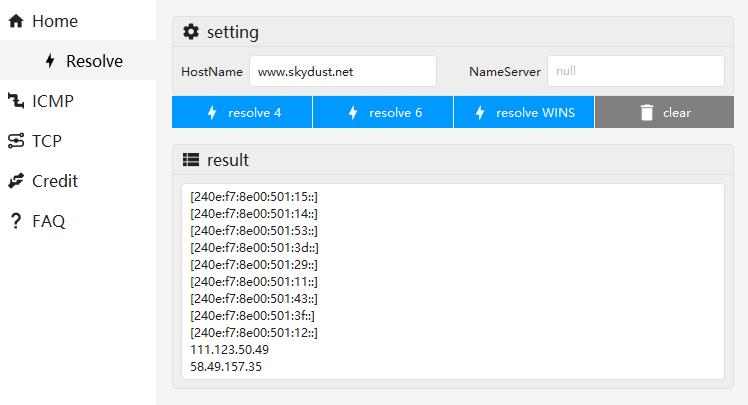This screenshot has width=748, height=405.
Task: Focus the HostName input field
Action: 342,71
